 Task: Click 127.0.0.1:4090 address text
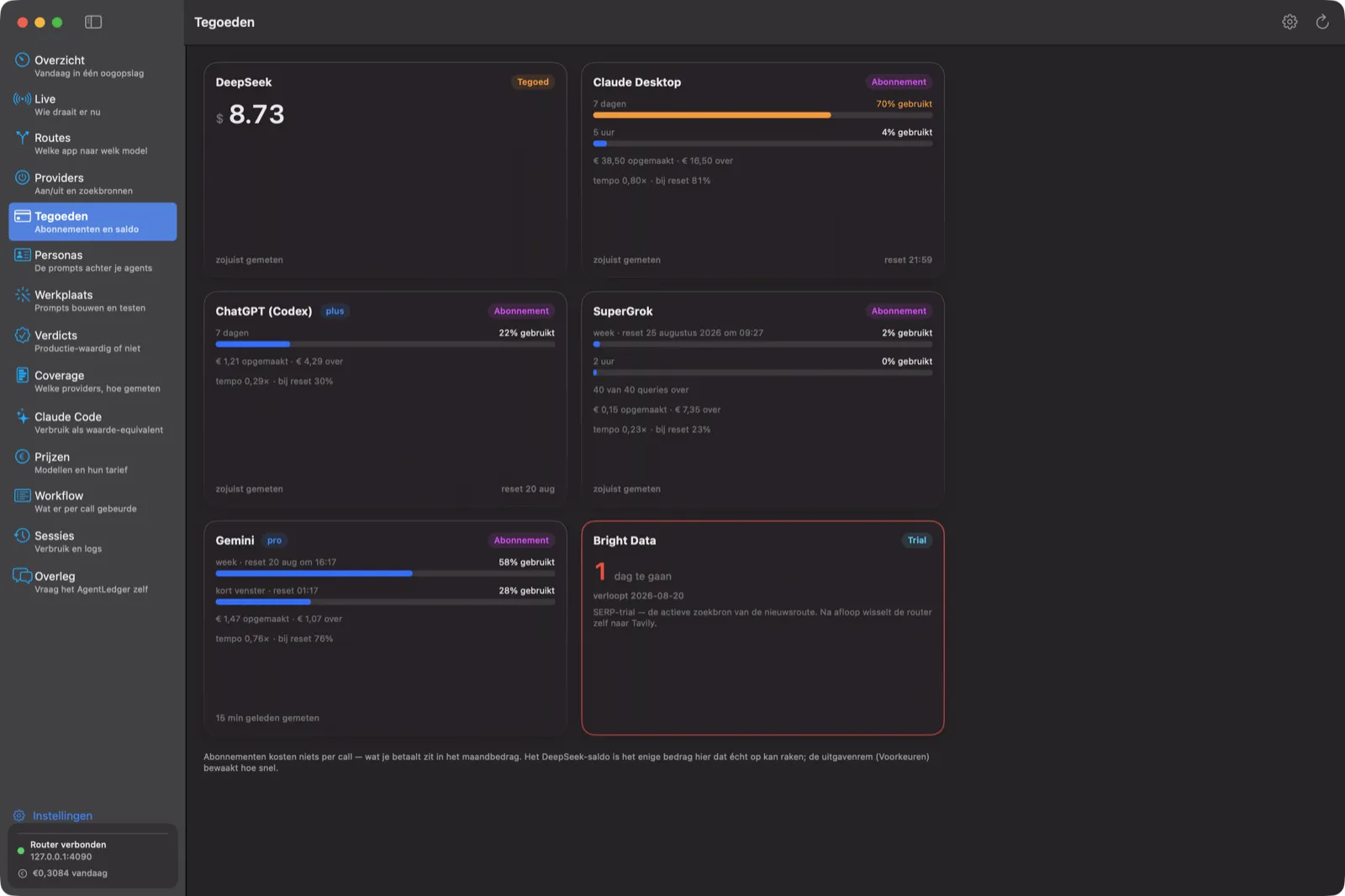click(x=61, y=857)
